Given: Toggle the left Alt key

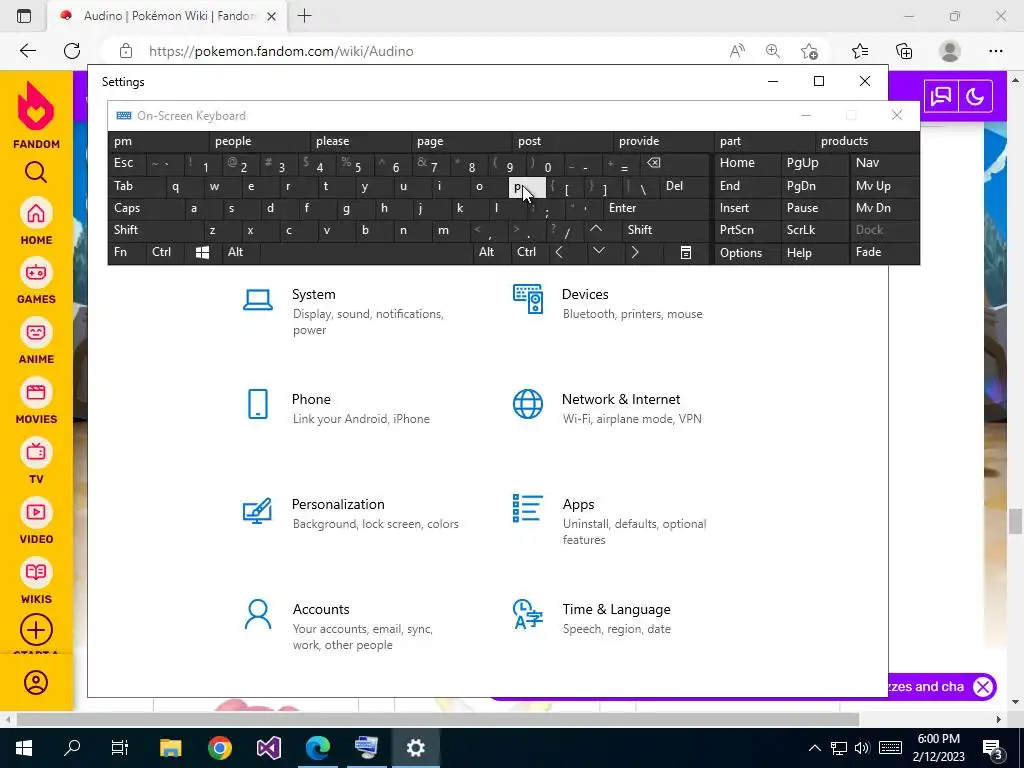Looking at the screenshot, I should [240, 252].
